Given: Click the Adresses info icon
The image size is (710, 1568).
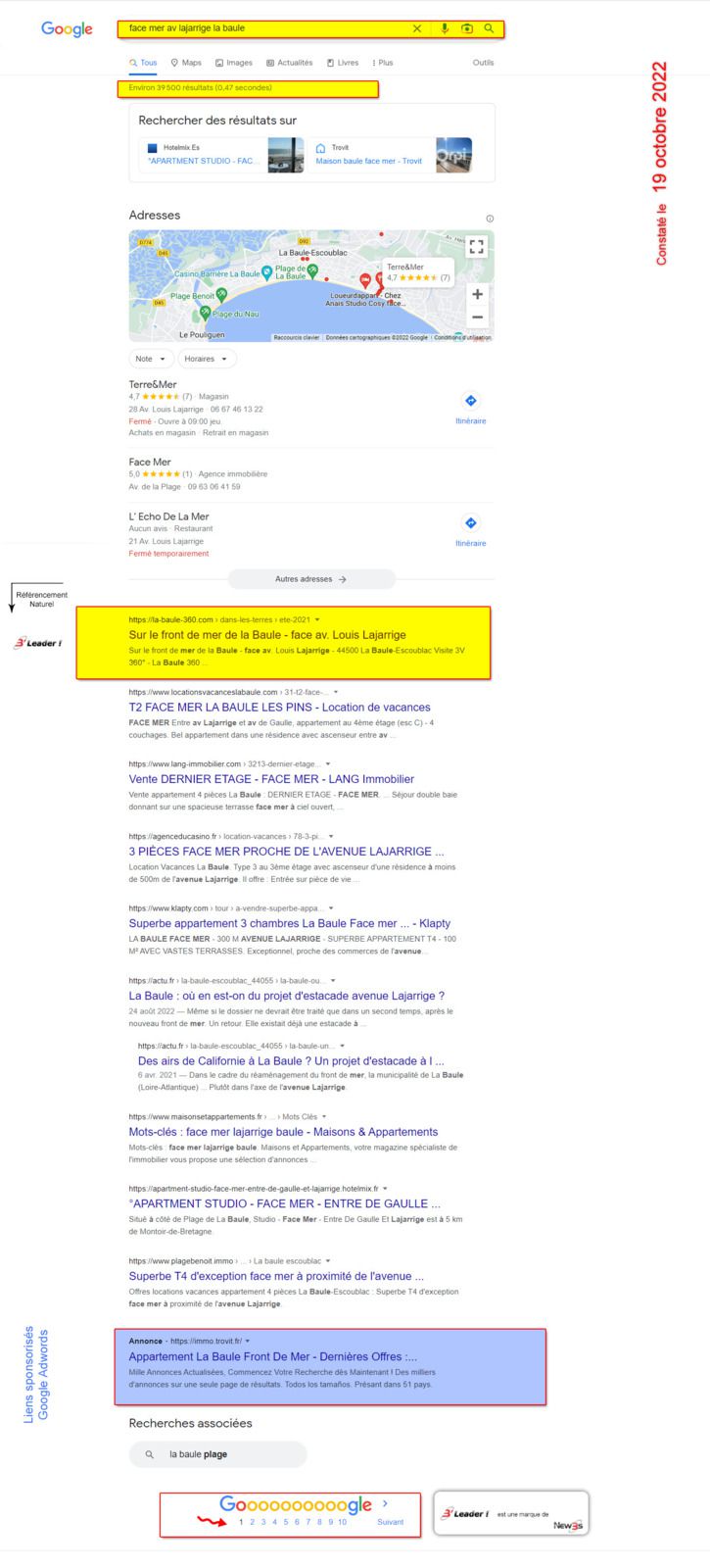Looking at the screenshot, I should click(x=490, y=219).
